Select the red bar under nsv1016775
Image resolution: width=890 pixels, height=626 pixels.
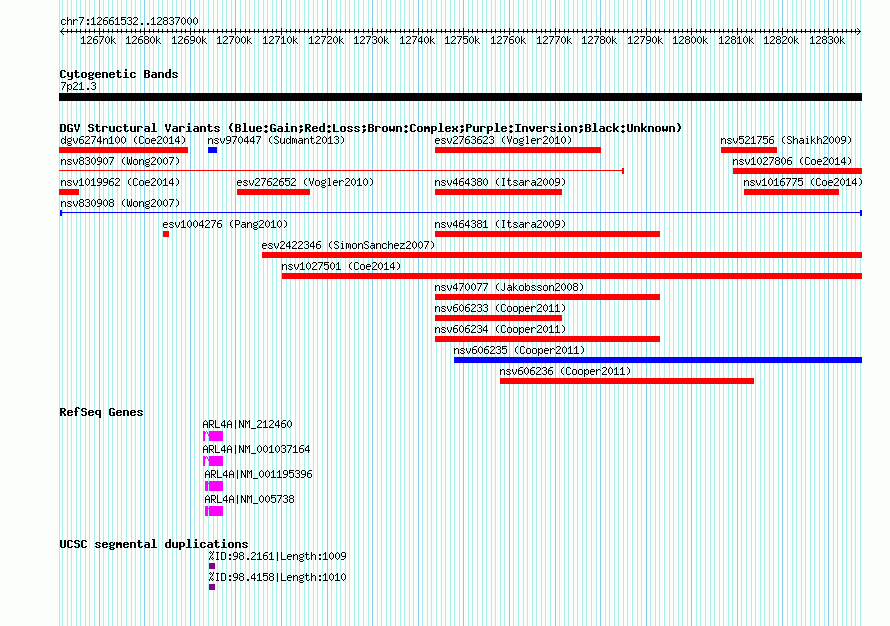[791, 192]
